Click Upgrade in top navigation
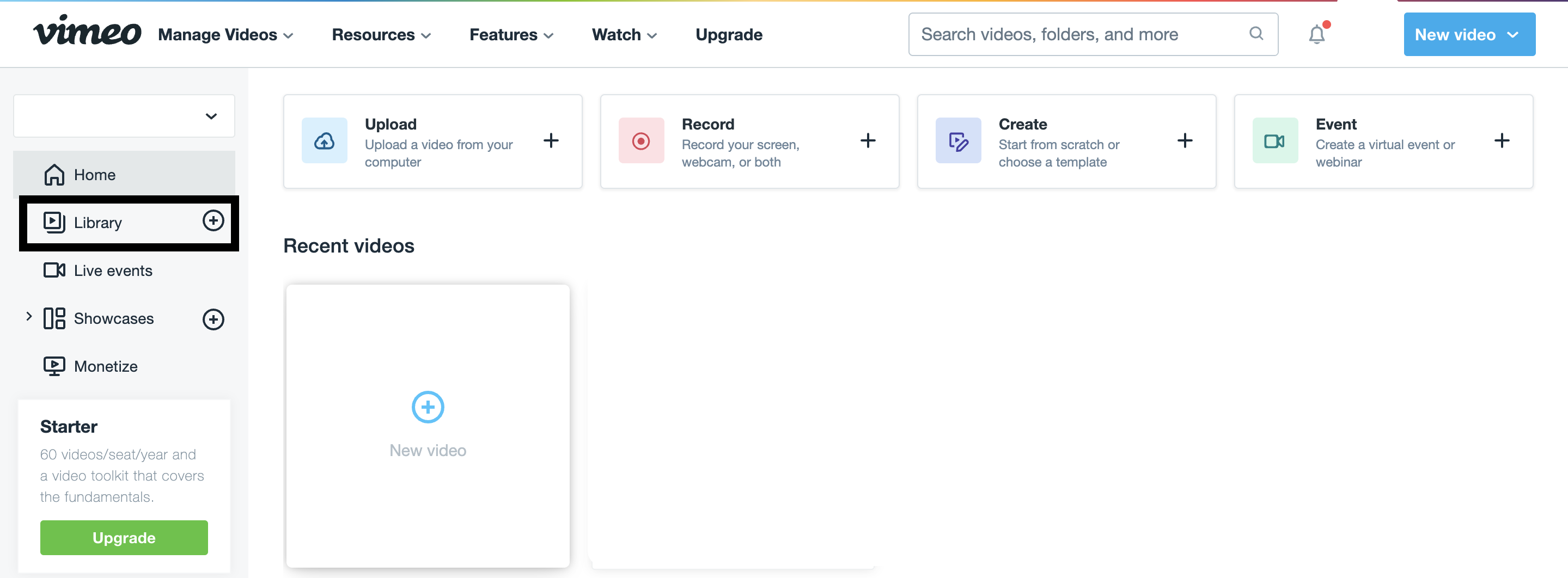The height and width of the screenshot is (578, 1568). coord(729,35)
